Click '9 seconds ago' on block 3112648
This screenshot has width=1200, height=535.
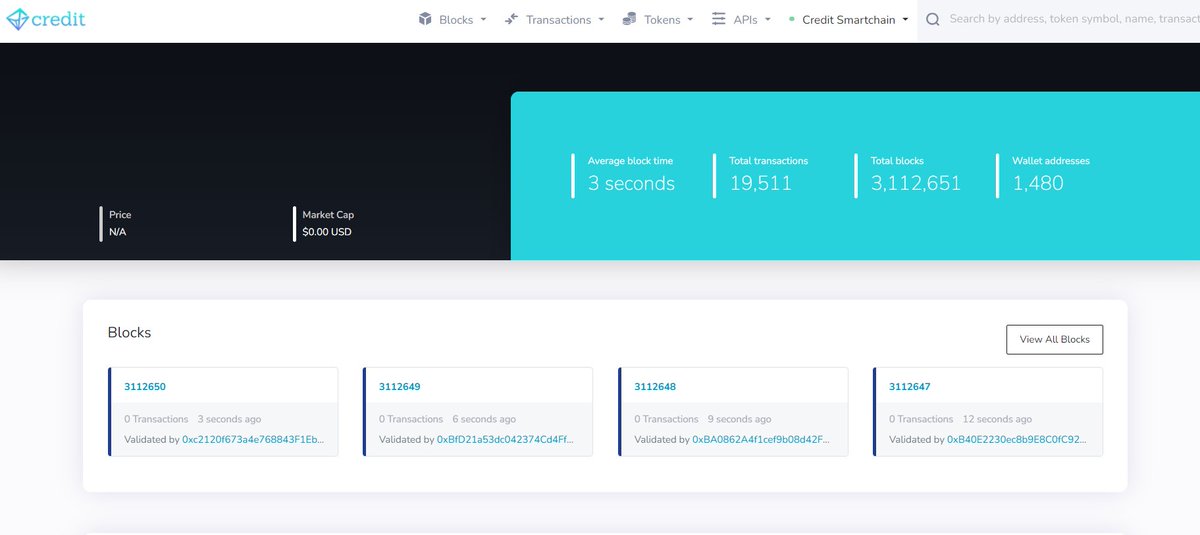point(739,419)
